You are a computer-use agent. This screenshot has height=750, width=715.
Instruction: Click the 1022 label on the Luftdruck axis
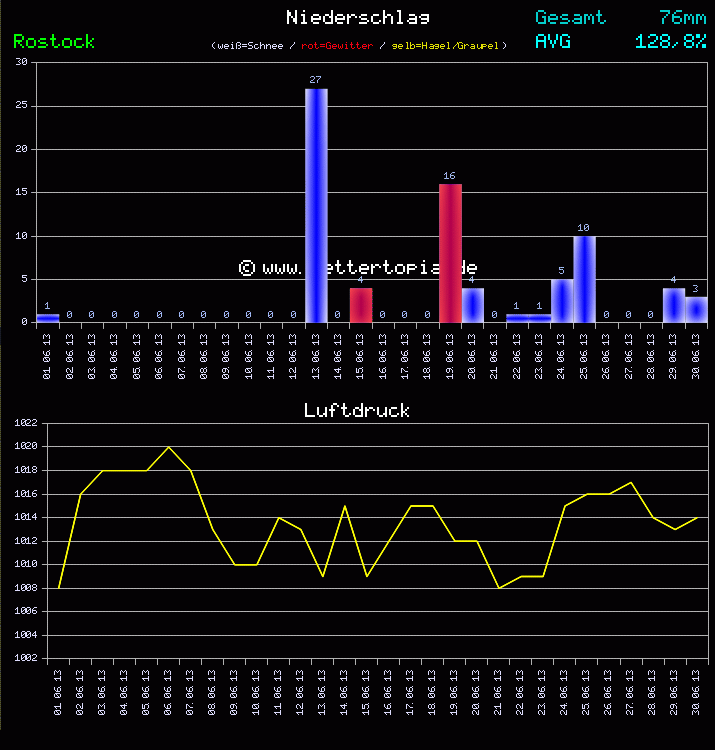(25, 423)
